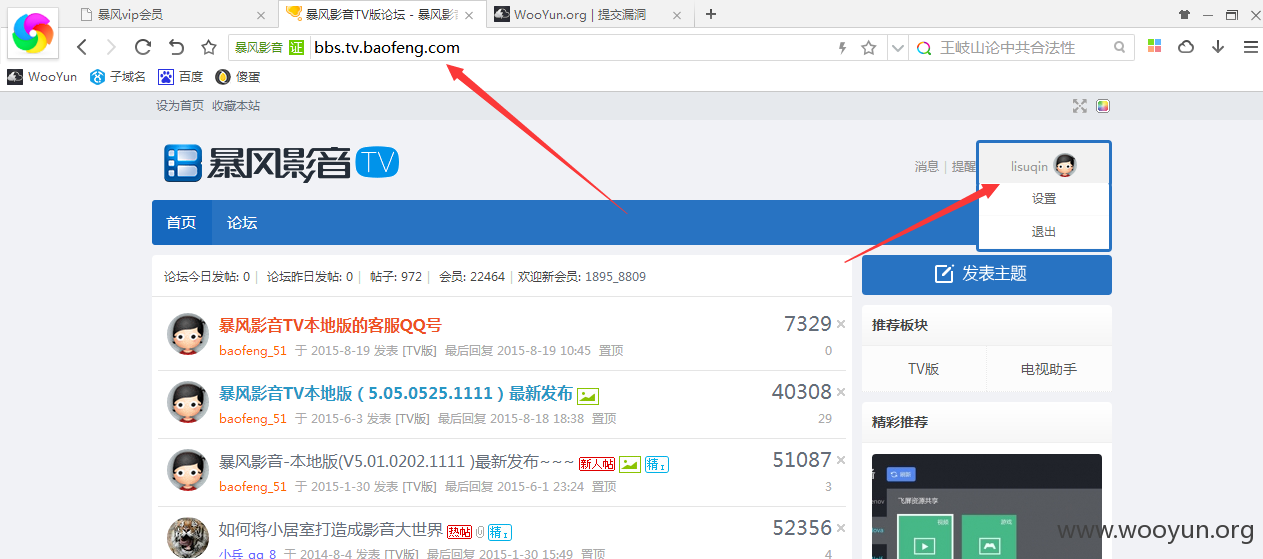
Task: Open the newest member 1895_8809 link
Action: (615, 277)
